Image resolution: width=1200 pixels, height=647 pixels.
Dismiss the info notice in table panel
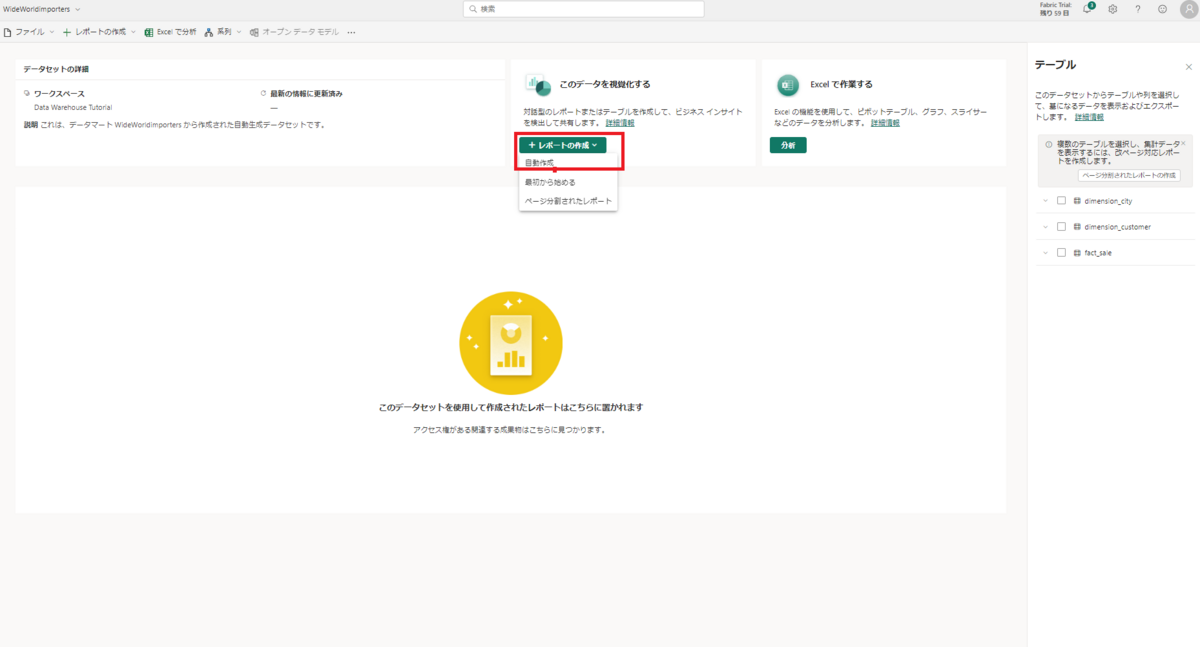[1183, 143]
